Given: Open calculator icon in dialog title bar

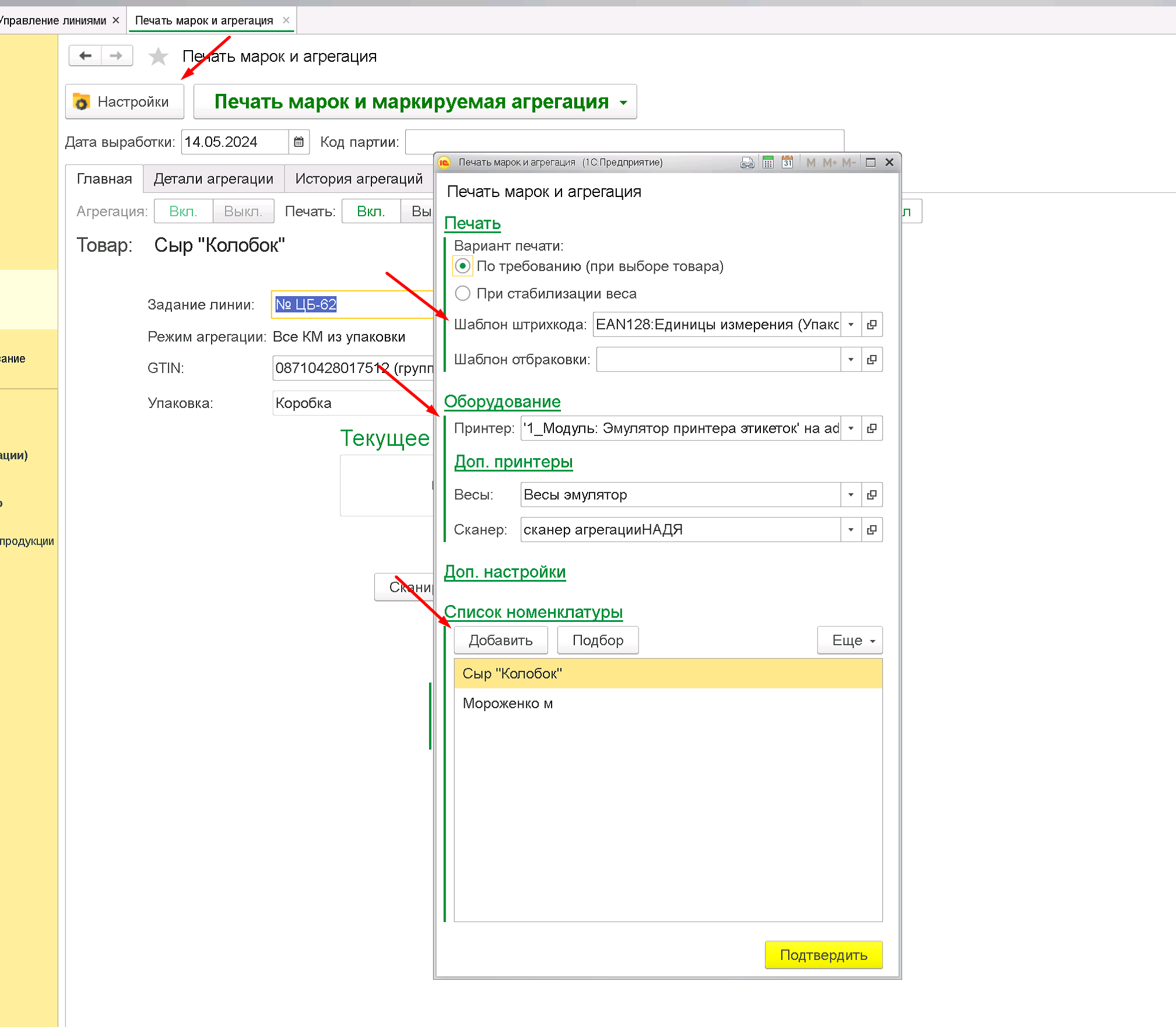Looking at the screenshot, I should click(768, 163).
